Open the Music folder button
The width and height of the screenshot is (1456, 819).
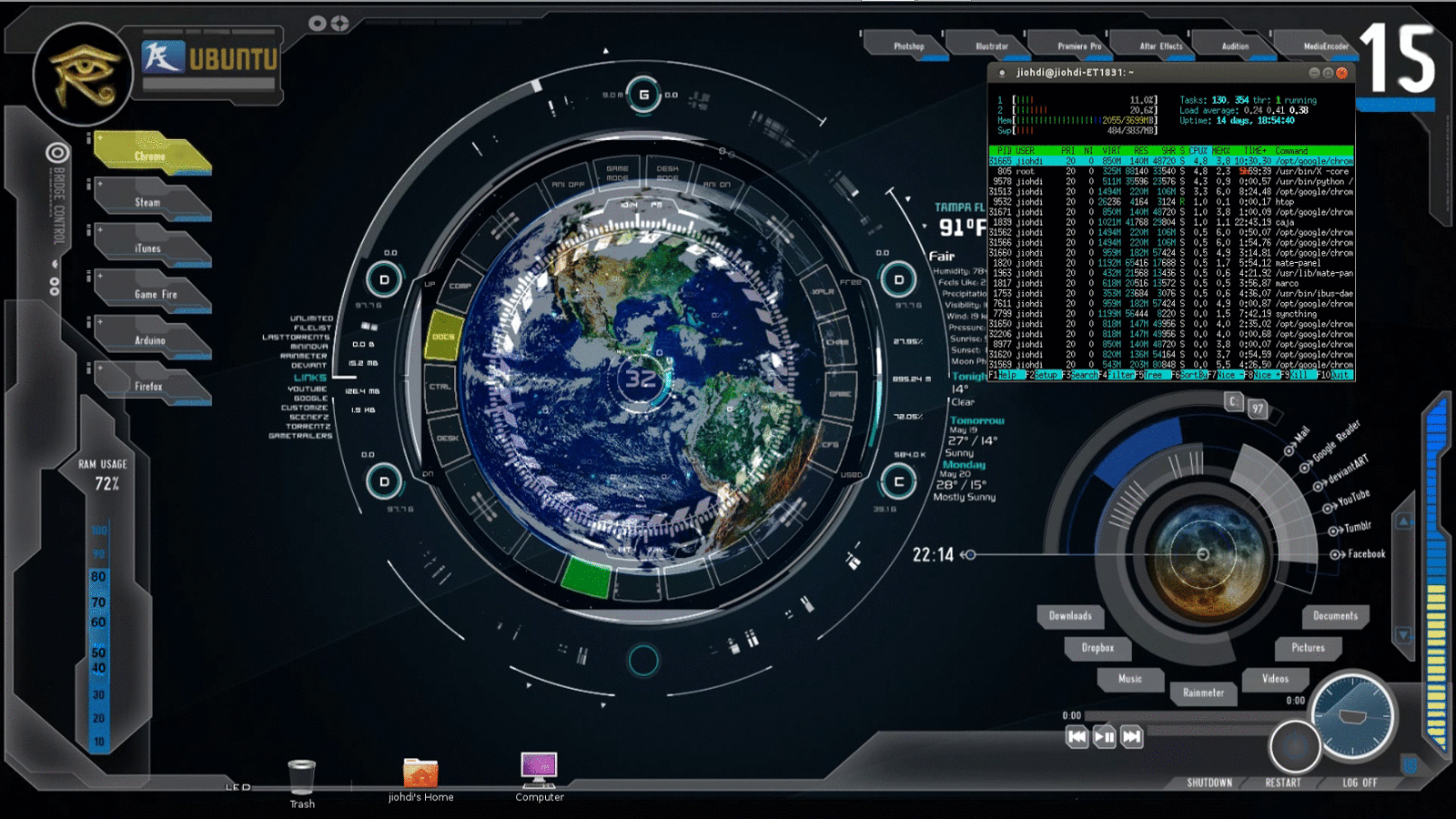click(x=1130, y=679)
